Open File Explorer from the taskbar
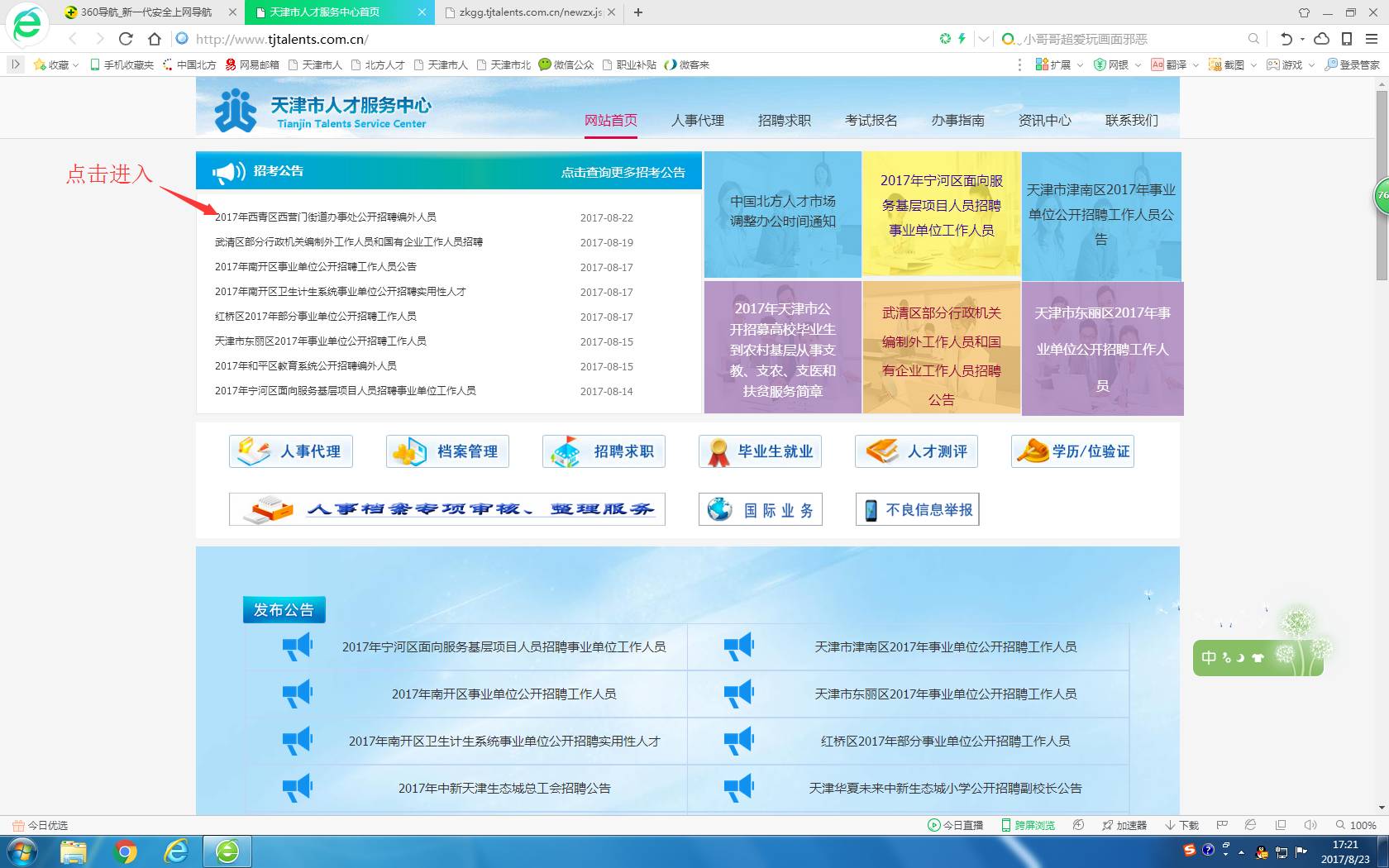Screen dimensions: 1389x868 click(x=74, y=851)
